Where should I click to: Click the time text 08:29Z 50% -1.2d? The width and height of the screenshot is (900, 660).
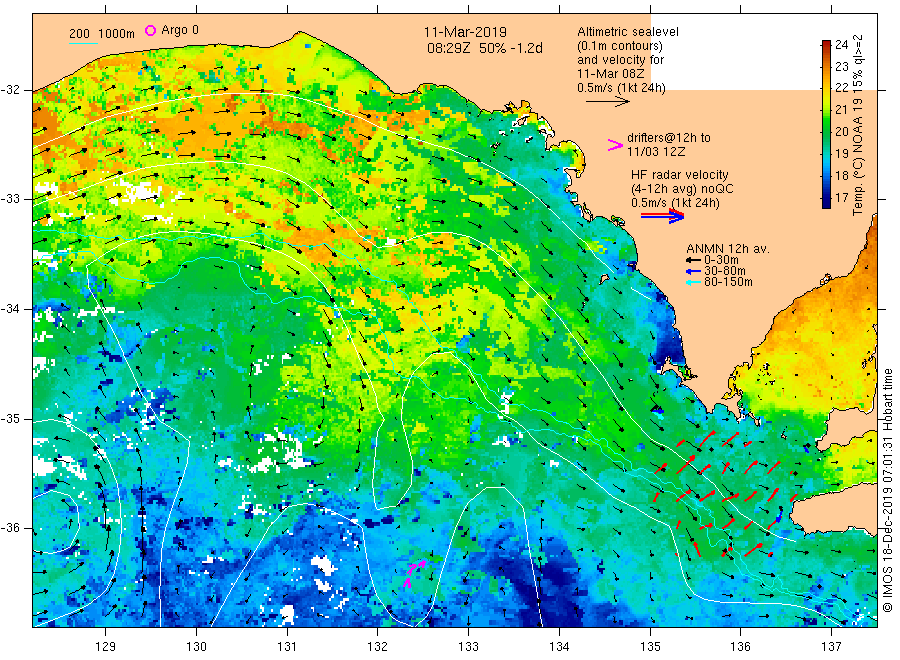(484, 48)
